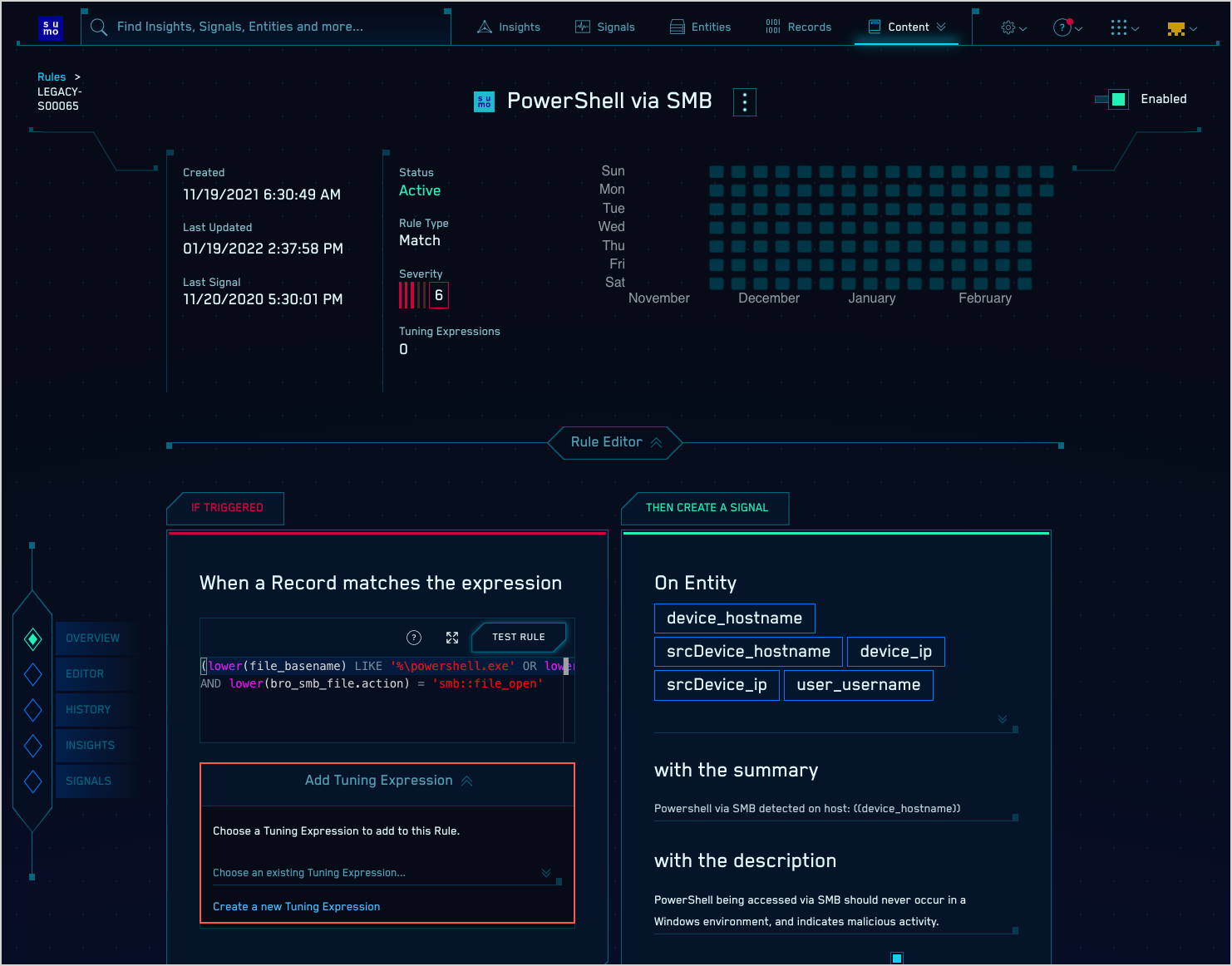Click the Sumo Logic home logo
The height and width of the screenshot is (966, 1232).
(x=51, y=27)
